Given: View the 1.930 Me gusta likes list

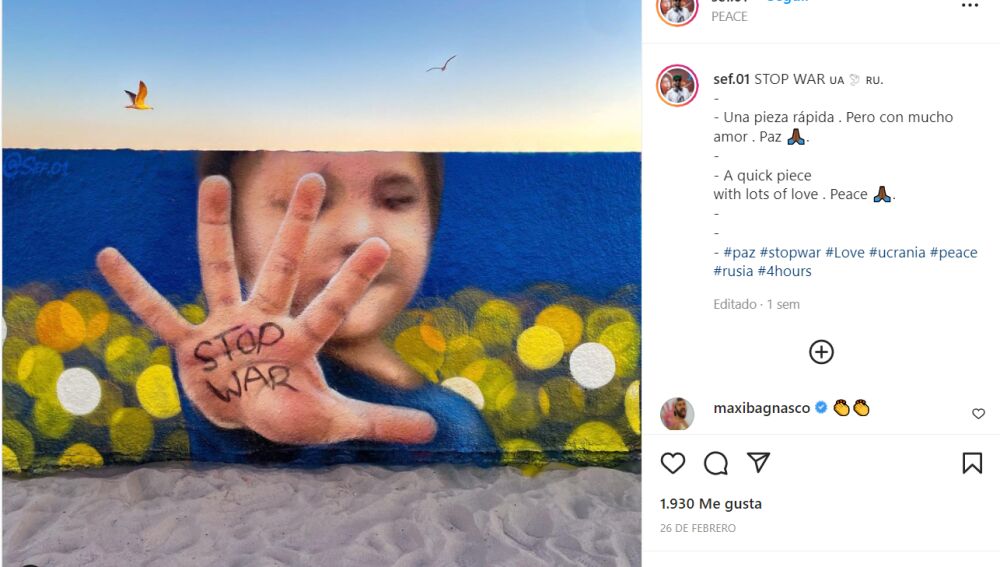Looking at the screenshot, I should pyautogui.click(x=711, y=504).
